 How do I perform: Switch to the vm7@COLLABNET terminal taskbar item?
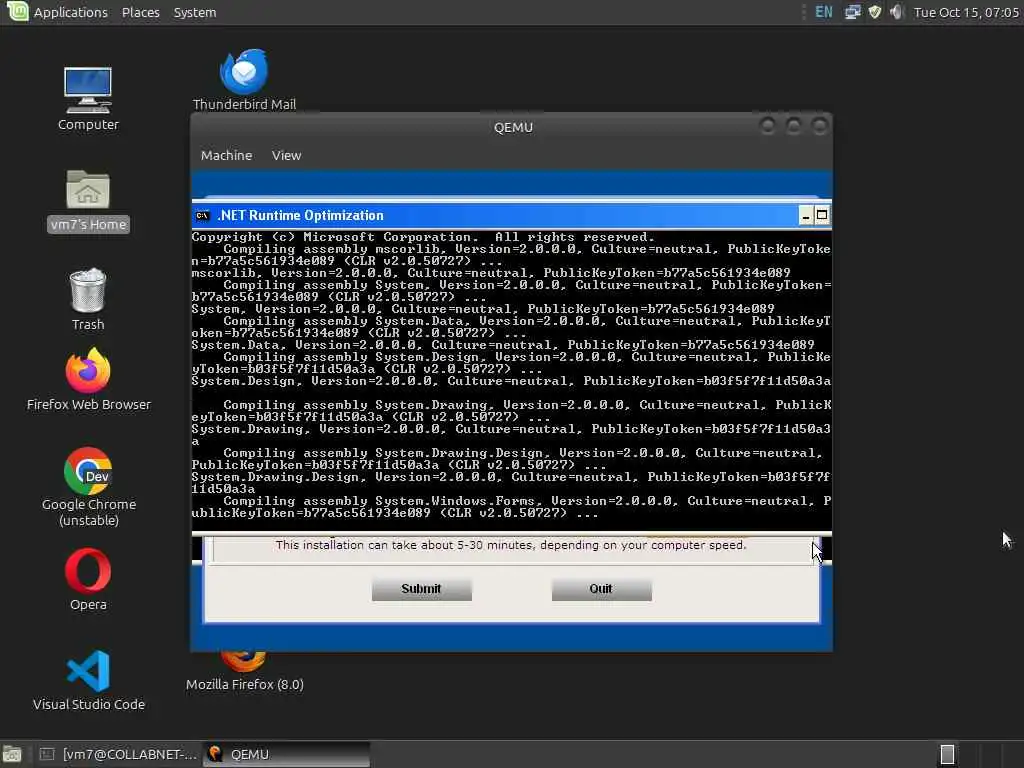point(119,754)
